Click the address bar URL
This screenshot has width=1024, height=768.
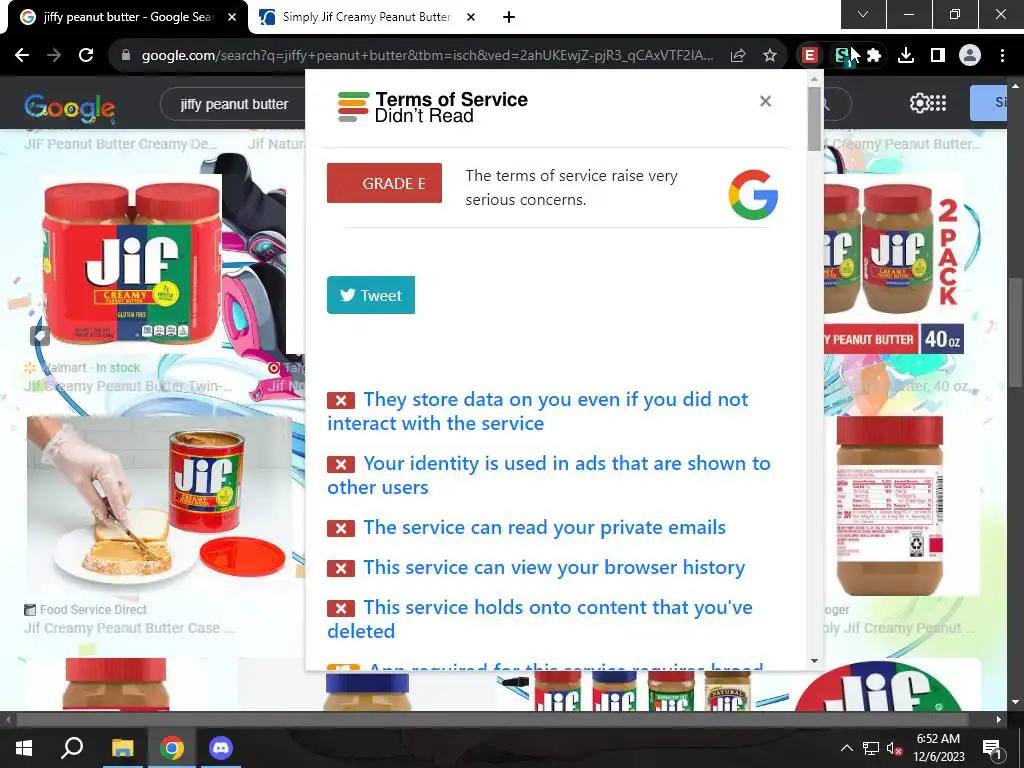coord(428,56)
